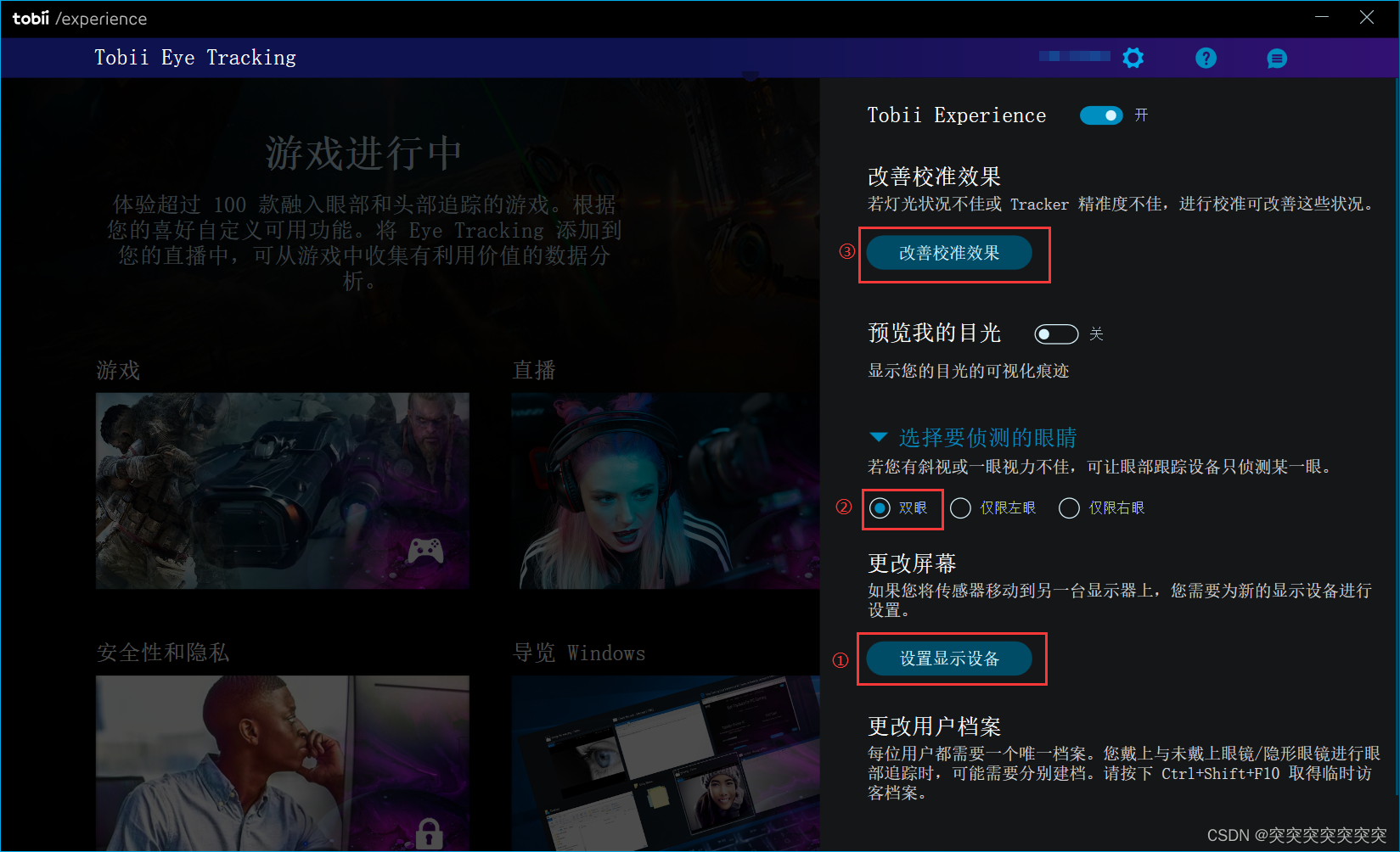Click the tobii experience logo in the title bar

pyautogui.click(x=80, y=19)
